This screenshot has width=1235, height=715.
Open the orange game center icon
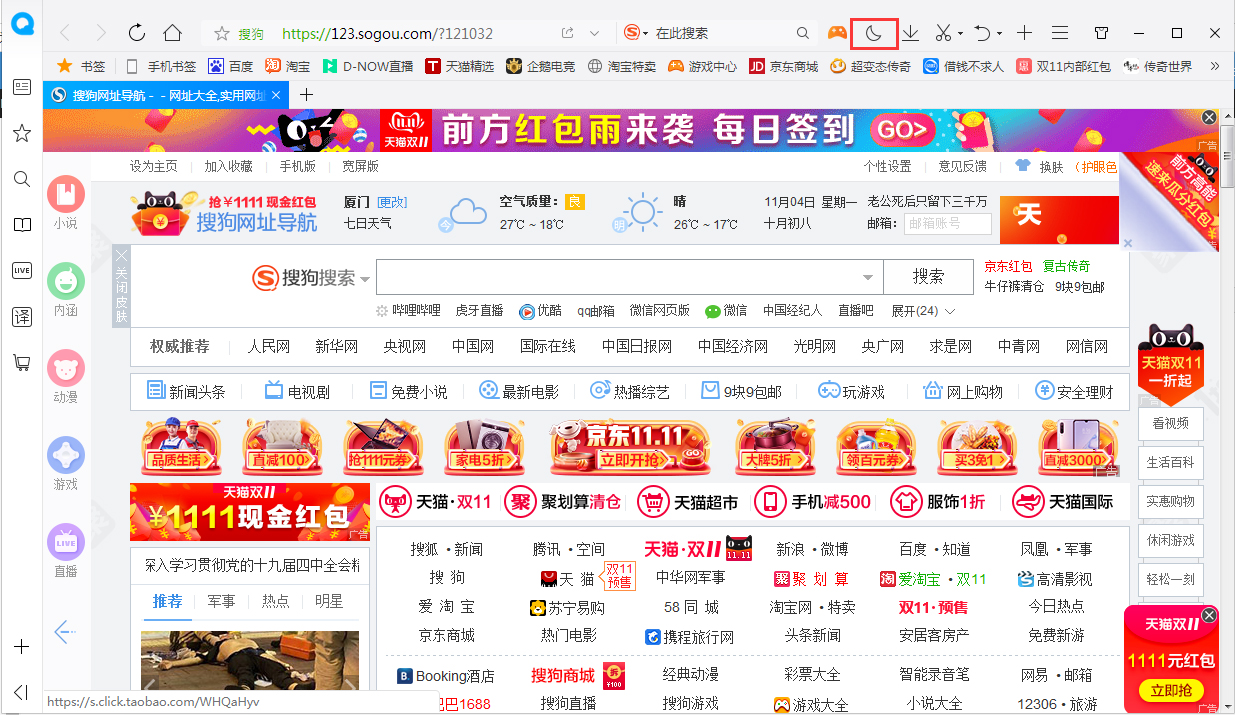coord(836,32)
